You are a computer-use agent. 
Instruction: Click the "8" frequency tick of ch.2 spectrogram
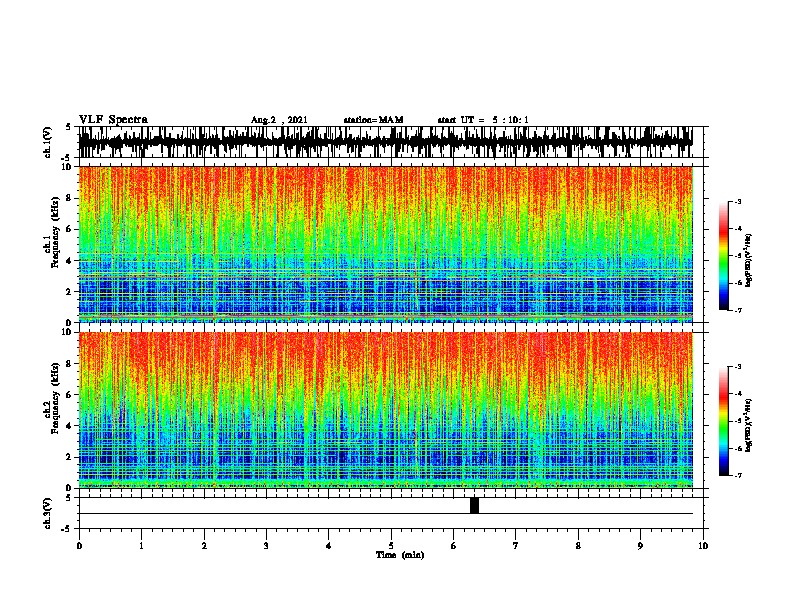[x=71, y=364]
